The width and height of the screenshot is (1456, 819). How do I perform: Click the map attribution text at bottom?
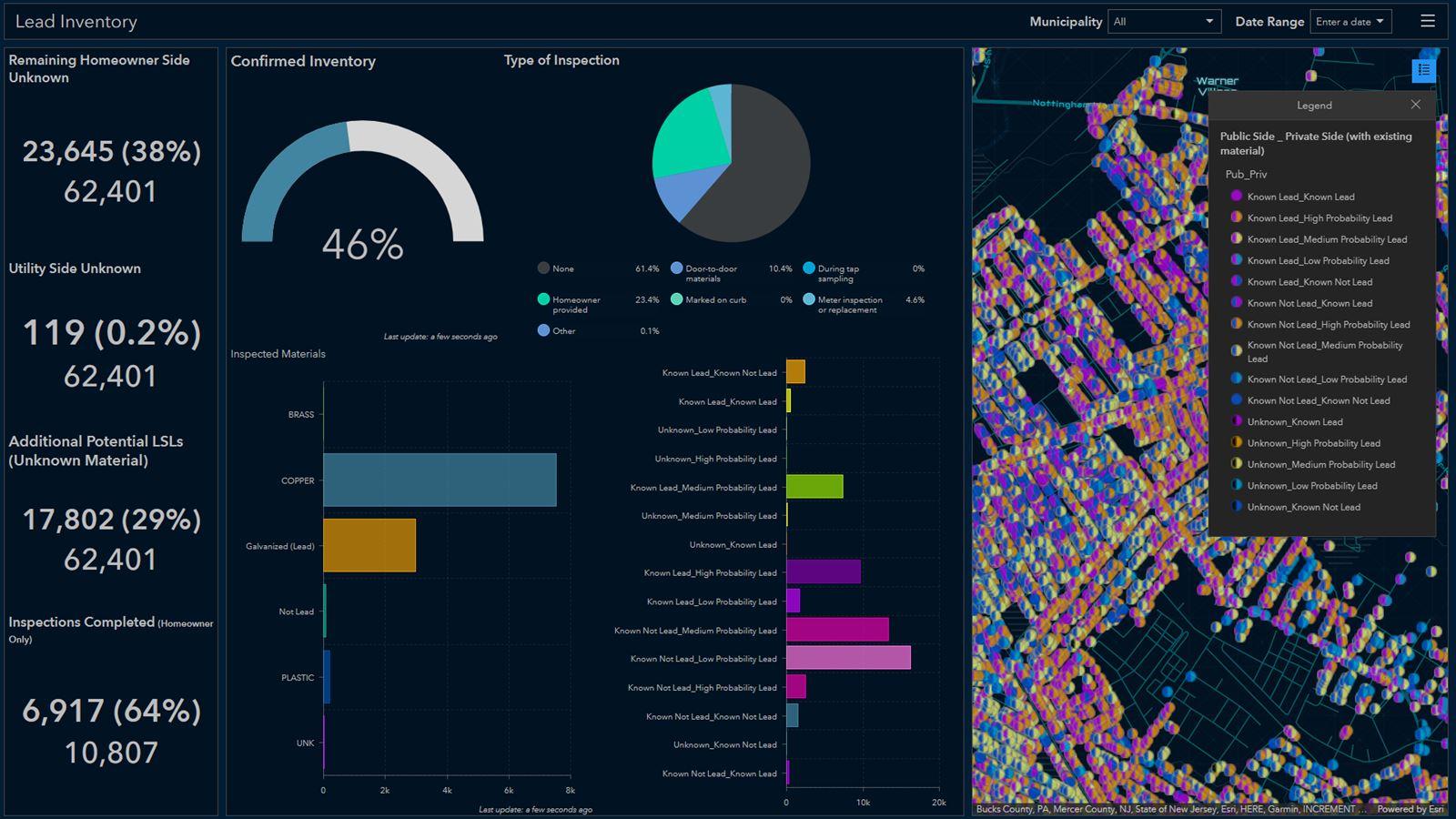[1170, 809]
